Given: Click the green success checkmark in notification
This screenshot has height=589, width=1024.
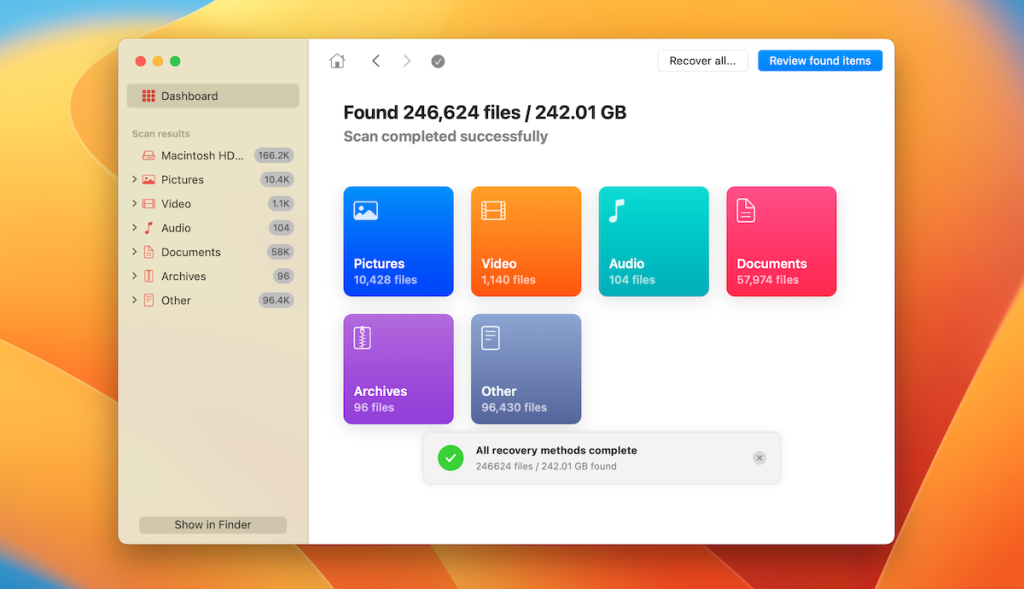Looking at the screenshot, I should pos(451,458).
